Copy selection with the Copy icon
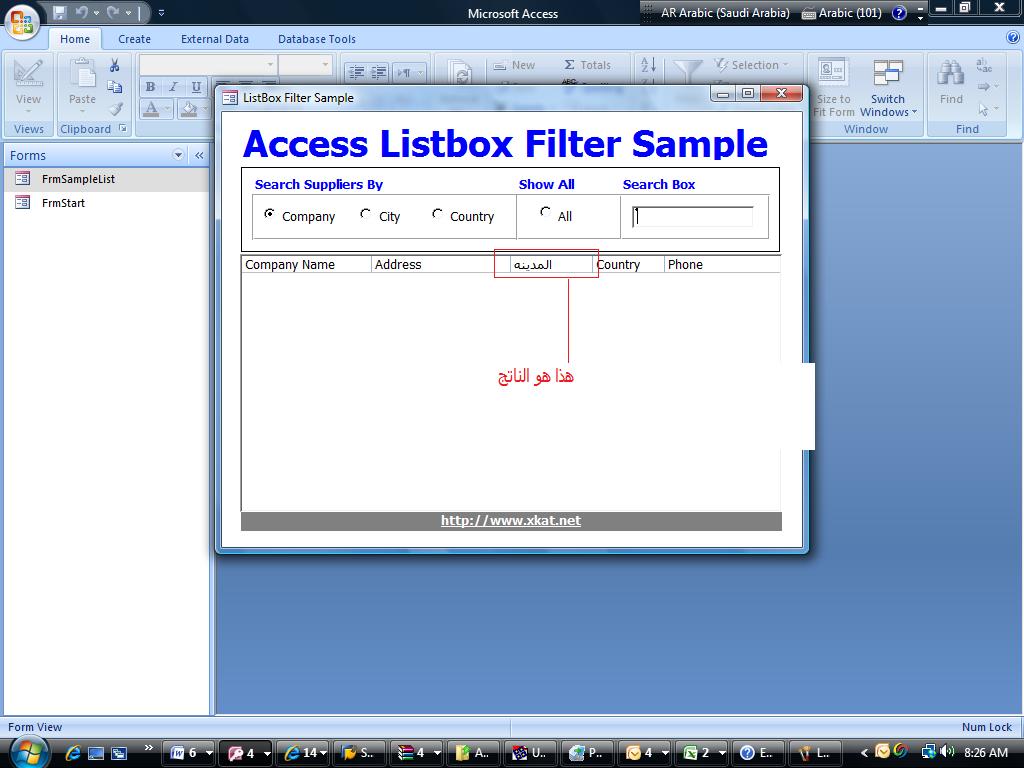The width and height of the screenshot is (1024, 768). [x=115, y=87]
